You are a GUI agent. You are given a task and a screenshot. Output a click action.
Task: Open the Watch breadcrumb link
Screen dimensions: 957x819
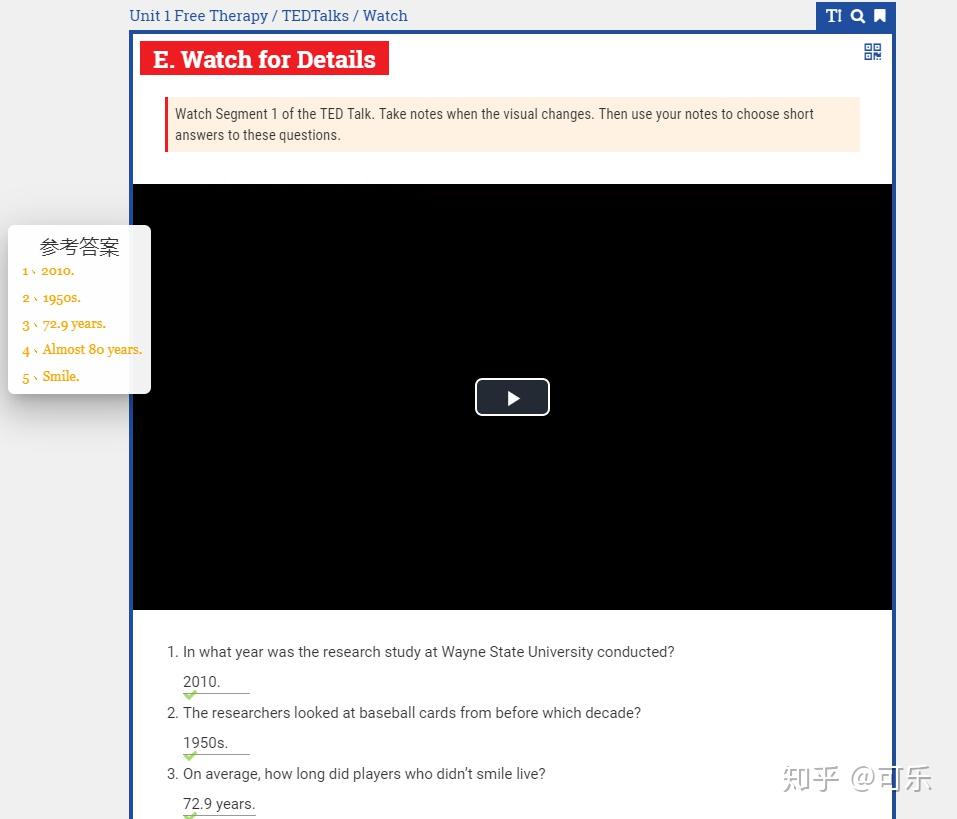coord(385,15)
